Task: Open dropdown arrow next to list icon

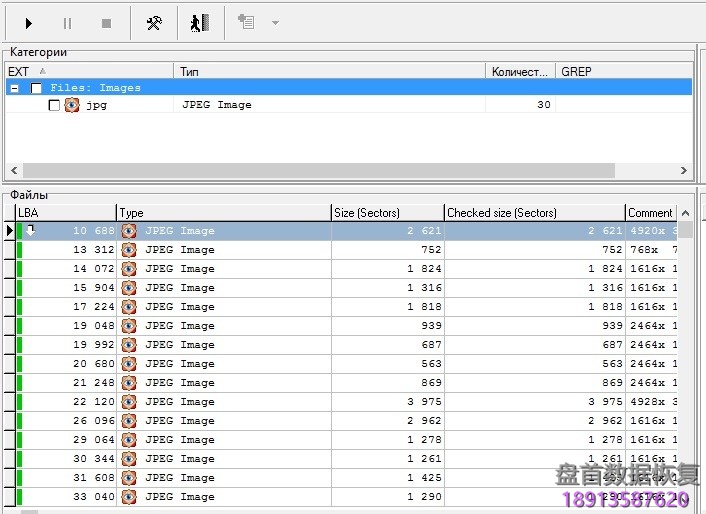Action: tap(276, 23)
